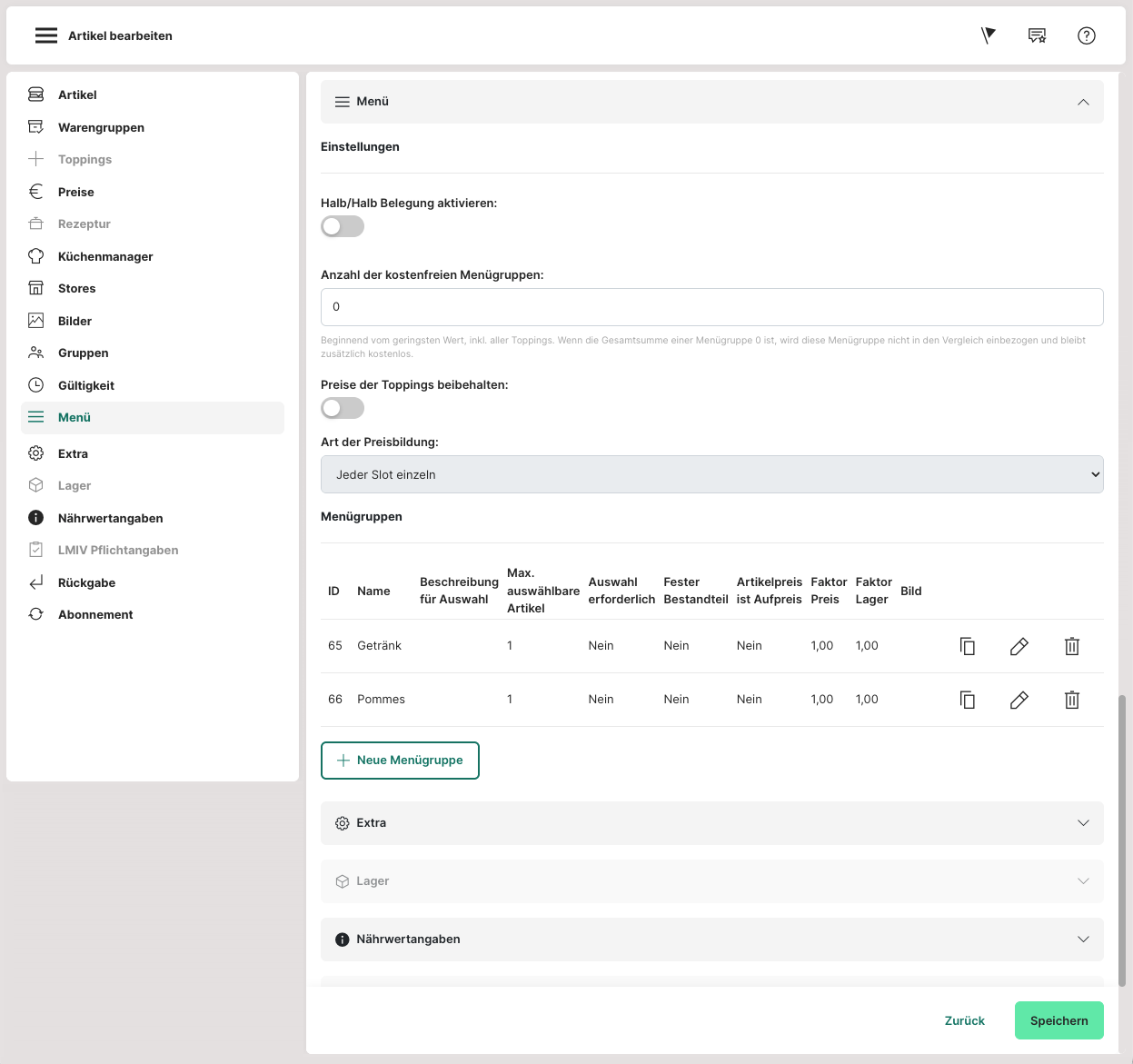Screen dimensions: 1133x1064
Task: Open Küchenmanager in the sidebar
Action: pos(105,256)
